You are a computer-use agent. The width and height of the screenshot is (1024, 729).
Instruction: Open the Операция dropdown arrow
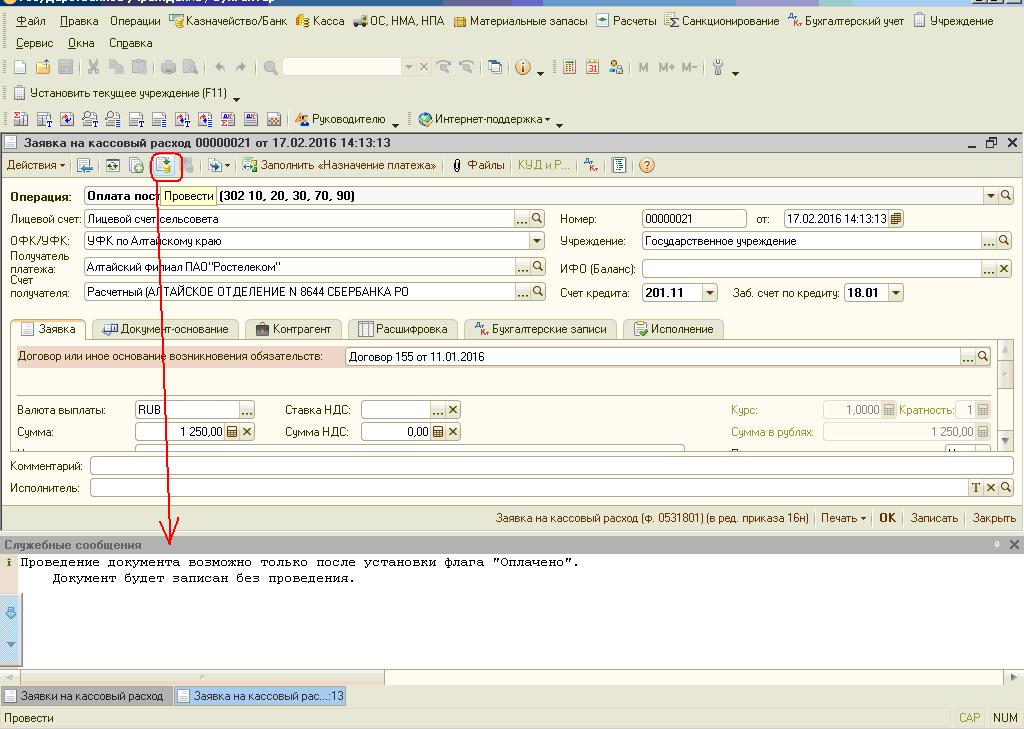tap(991, 196)
